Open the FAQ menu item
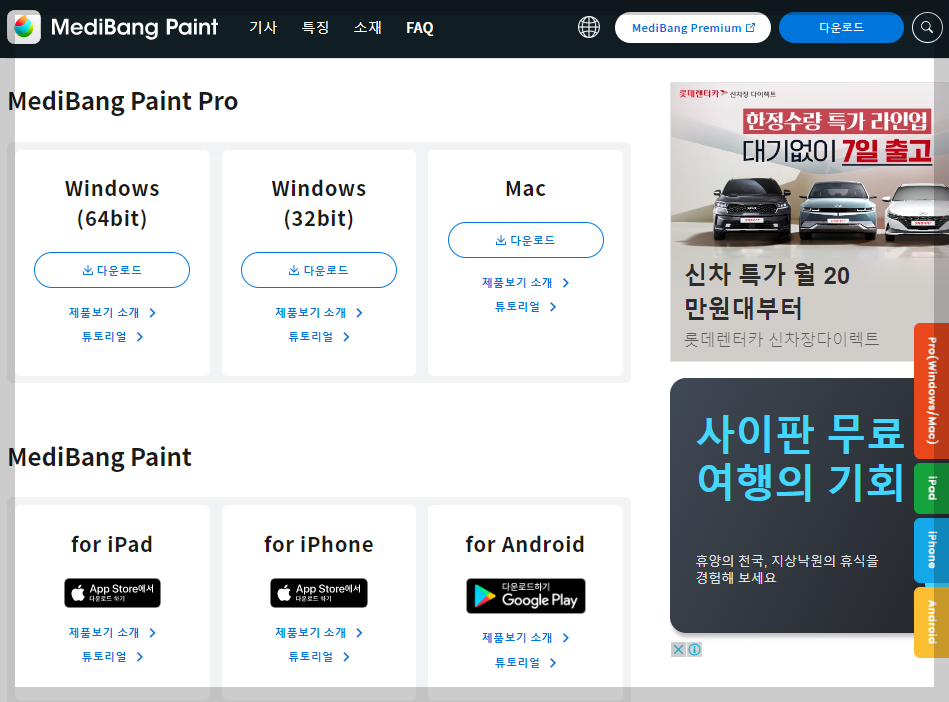The height and width of the screenshot is (702, 949). pyautogui.click(x=419, y=28)
